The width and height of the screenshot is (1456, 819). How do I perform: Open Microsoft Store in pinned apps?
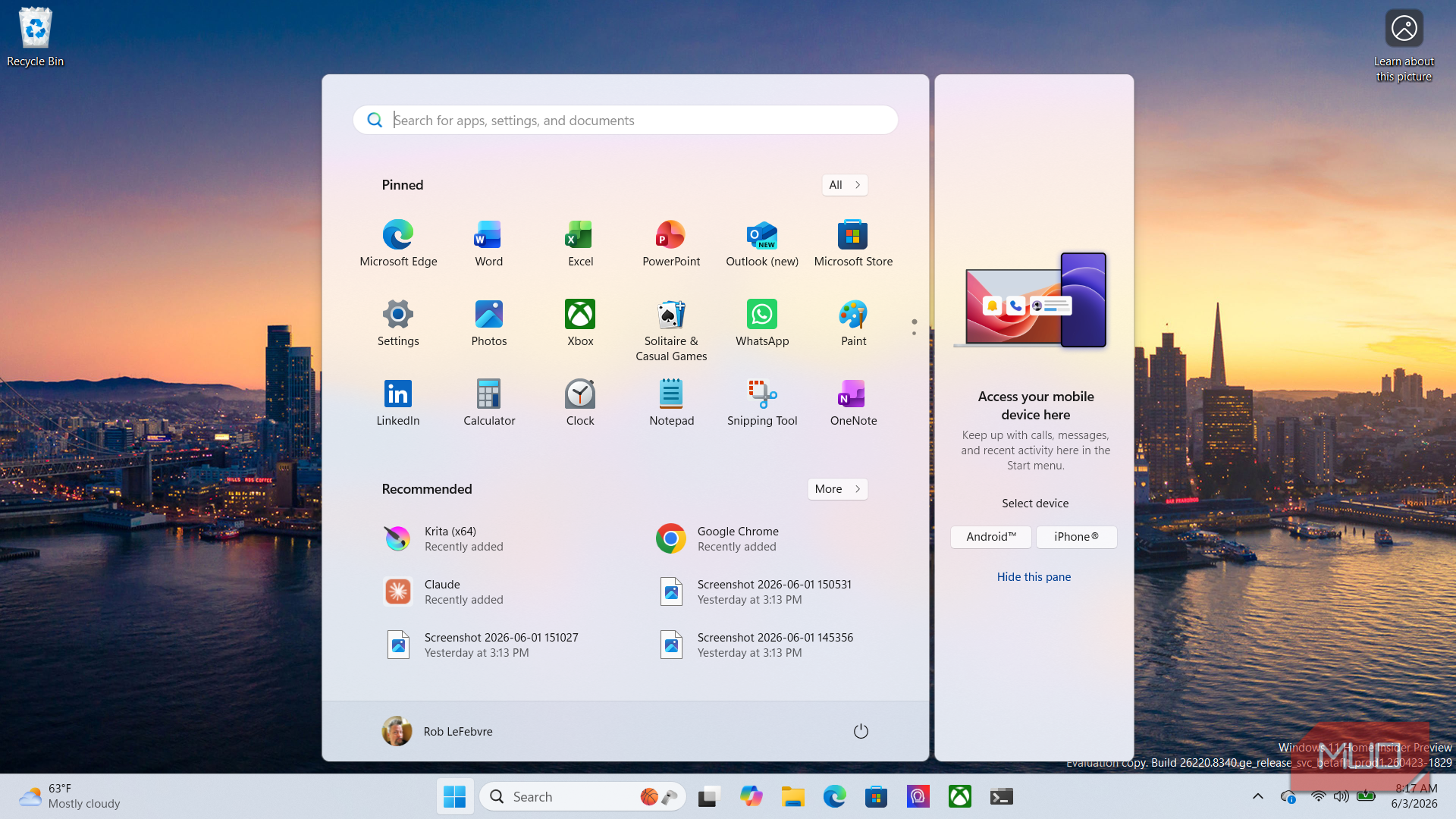click(853, 243)
